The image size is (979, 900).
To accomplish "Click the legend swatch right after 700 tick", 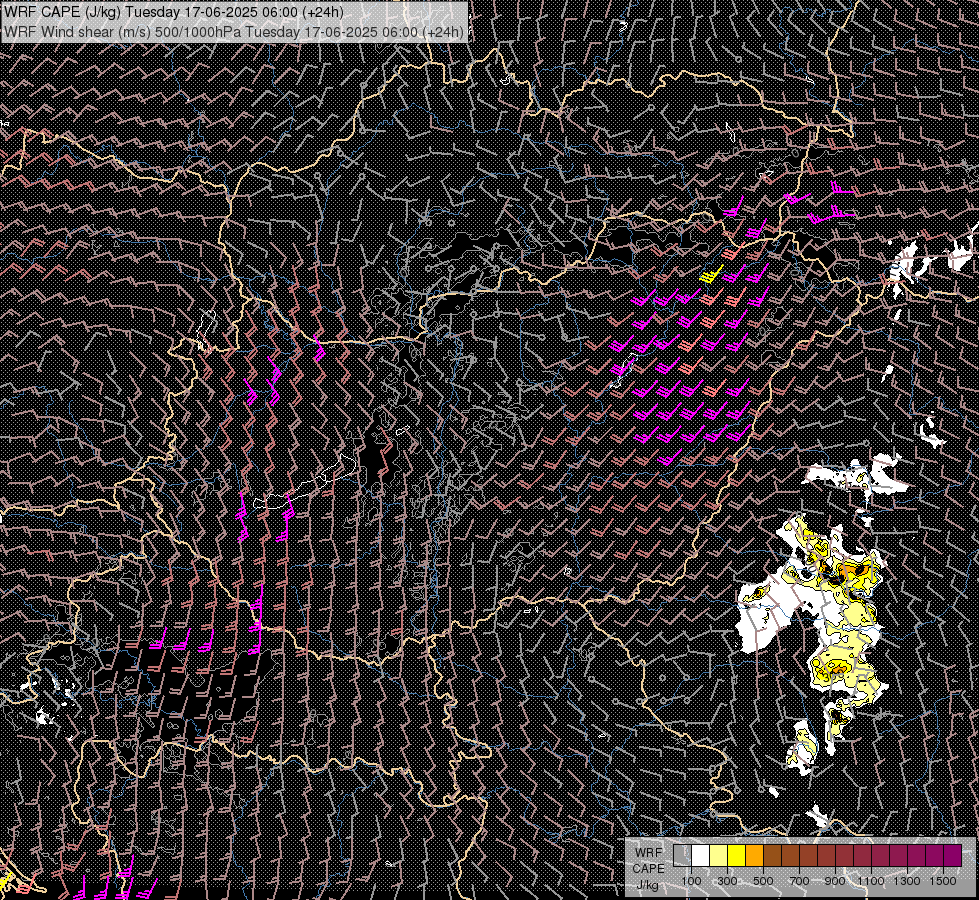I will click(x=809, y=856).
